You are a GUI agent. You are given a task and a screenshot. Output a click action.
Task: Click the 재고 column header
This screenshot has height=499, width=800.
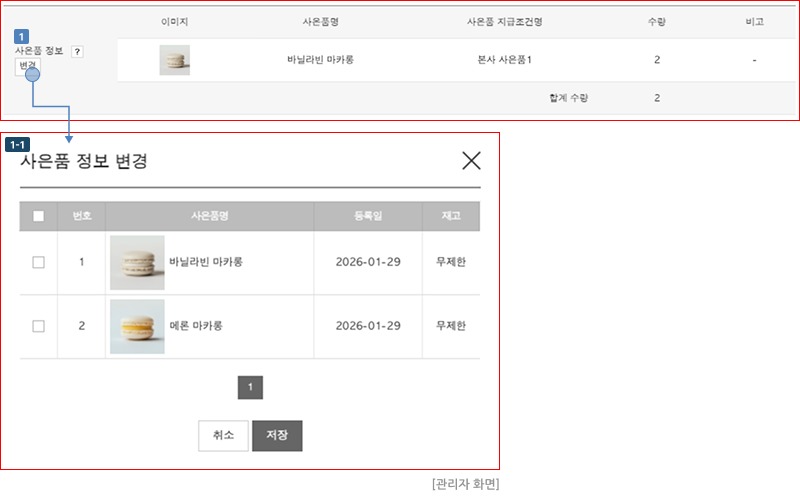(450, 216)
